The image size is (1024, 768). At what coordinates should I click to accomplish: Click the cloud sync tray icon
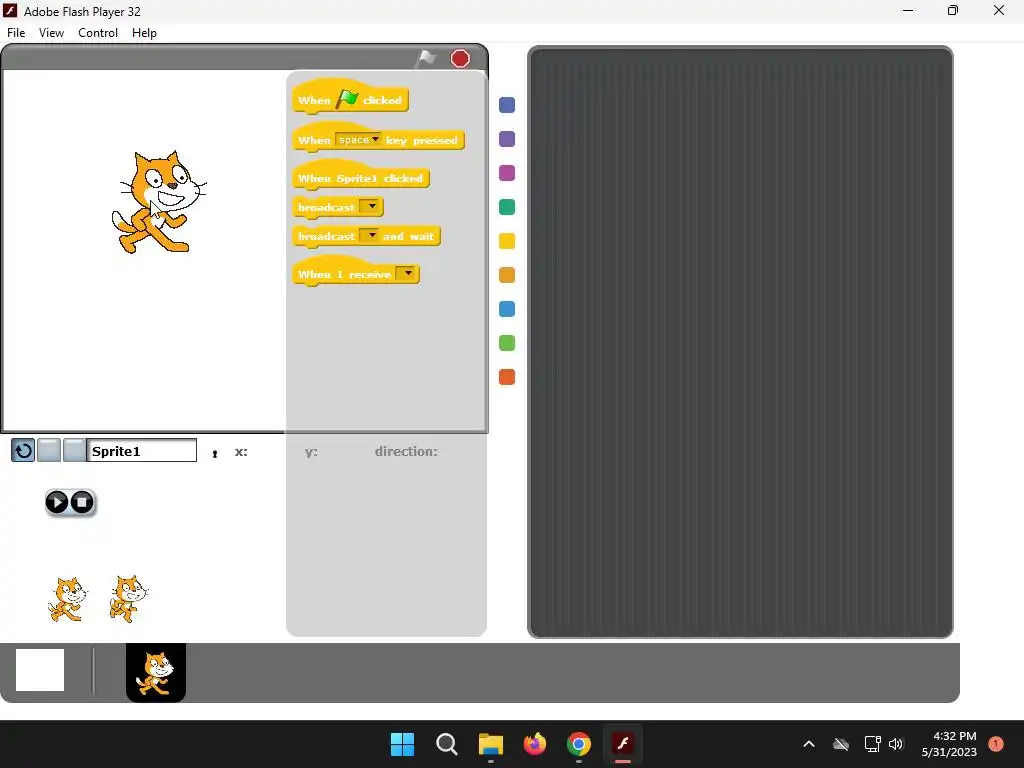[x=841, y=744]
